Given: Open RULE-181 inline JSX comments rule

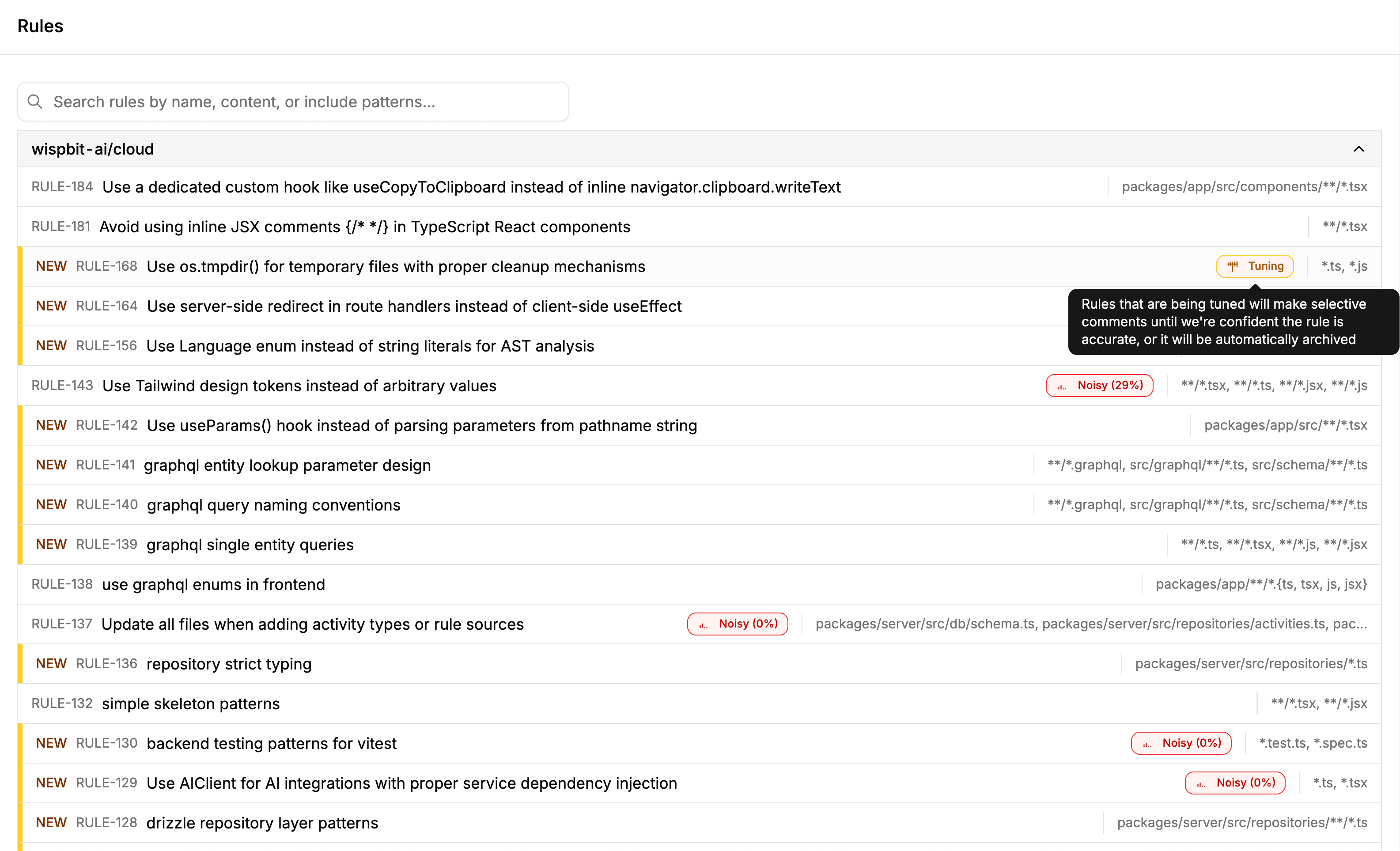Looking at the screenshot, I should pos(365,227).
